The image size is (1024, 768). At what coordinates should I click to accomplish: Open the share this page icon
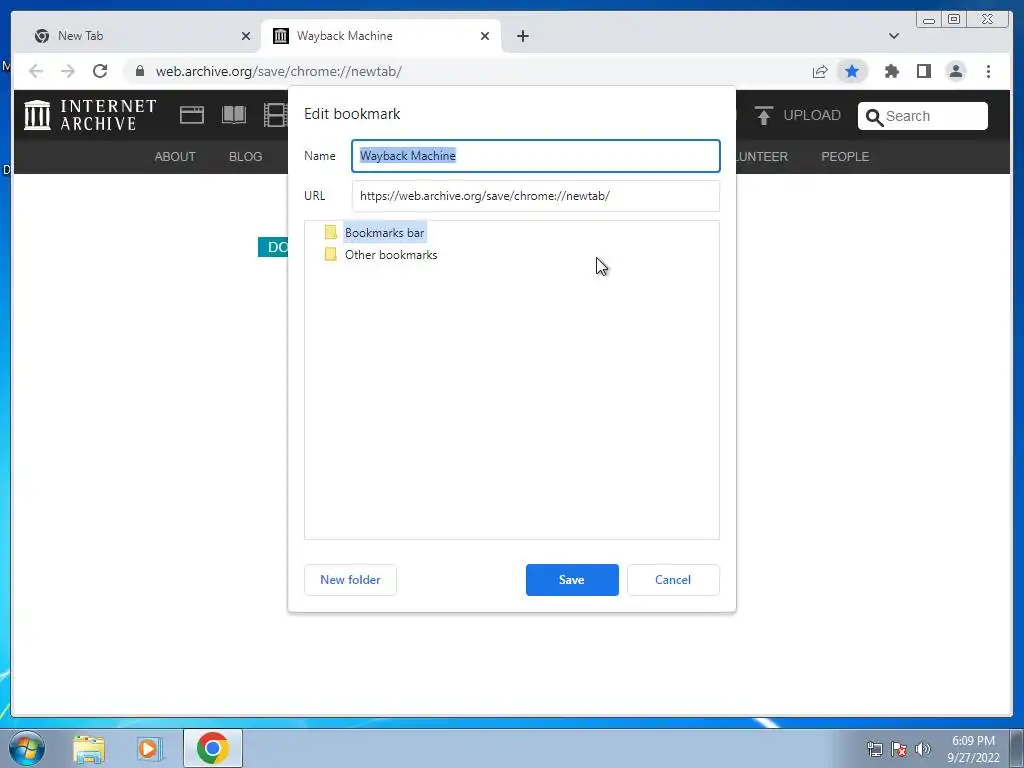point(820,71)
